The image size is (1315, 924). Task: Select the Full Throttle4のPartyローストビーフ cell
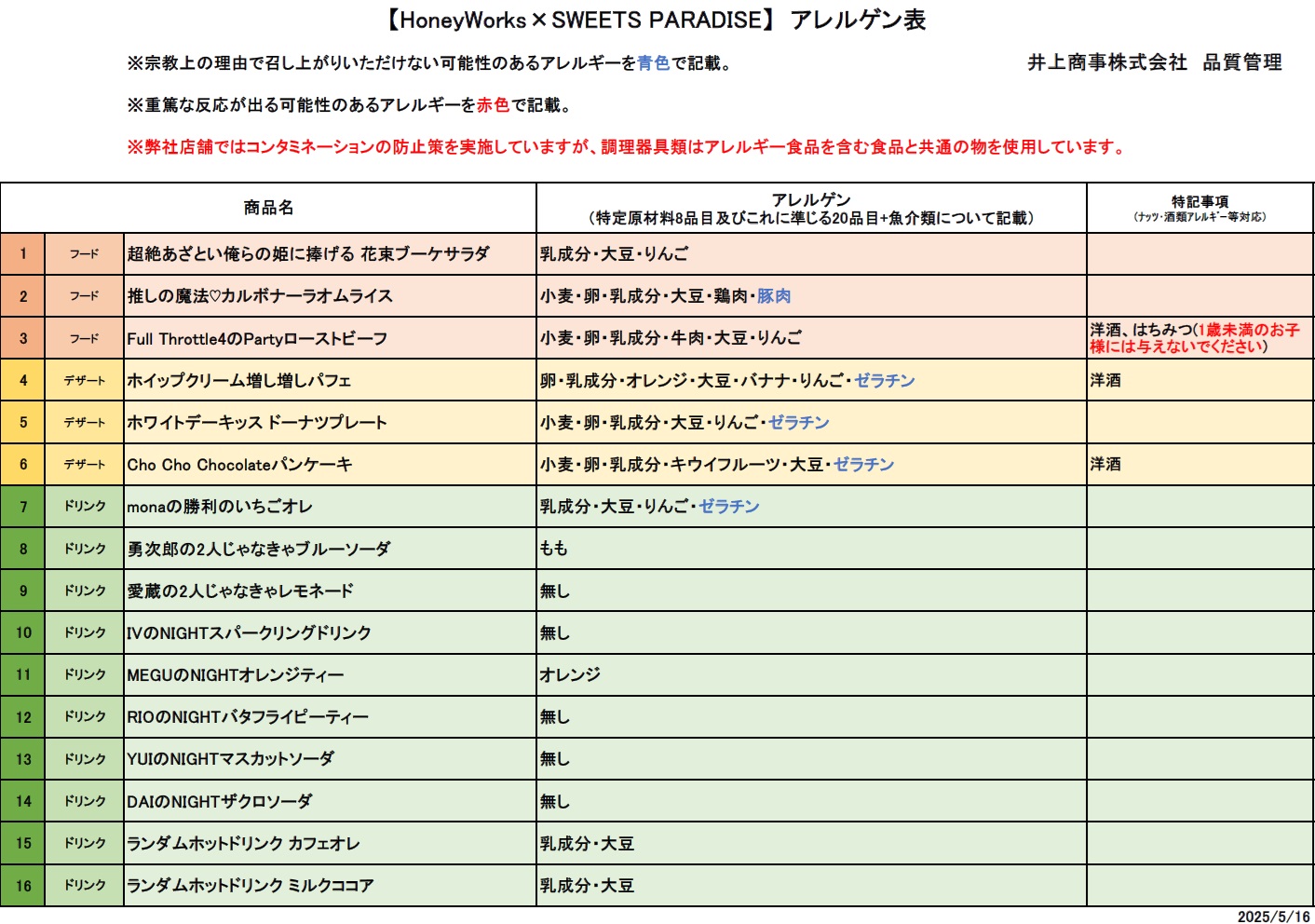click(x=257, y=339)
